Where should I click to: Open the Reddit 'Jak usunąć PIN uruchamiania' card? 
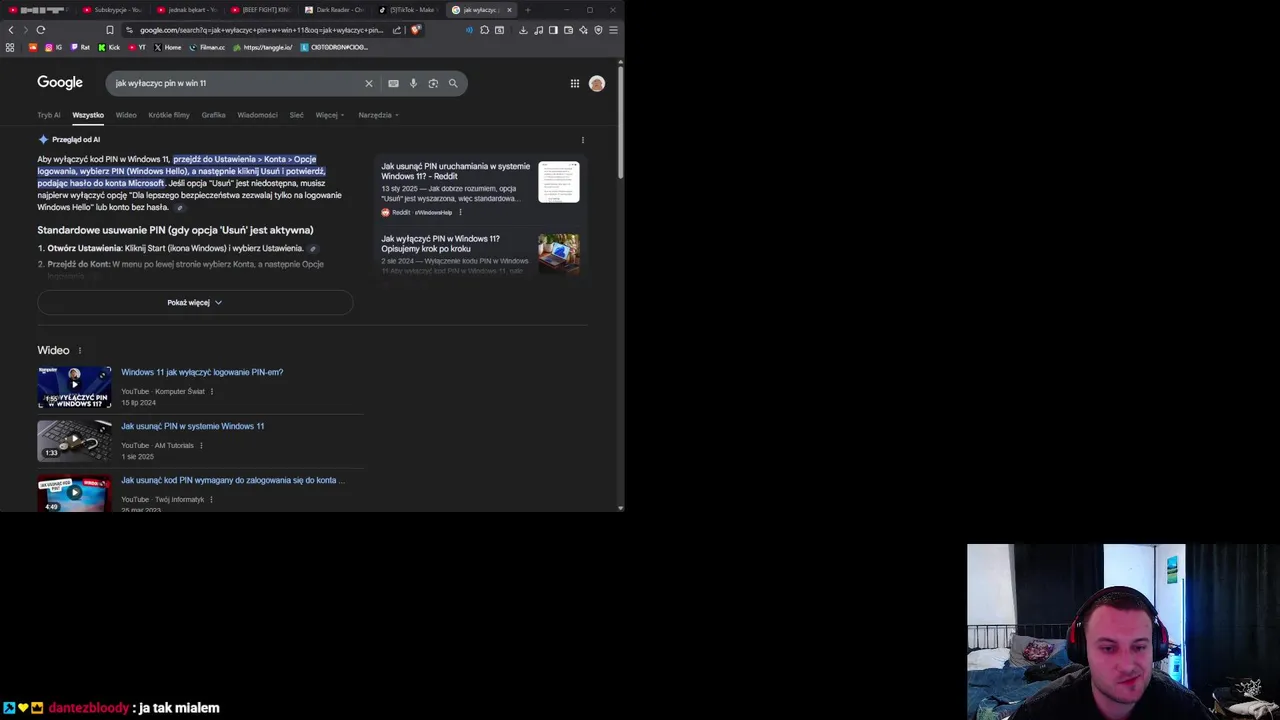point(480,188)
